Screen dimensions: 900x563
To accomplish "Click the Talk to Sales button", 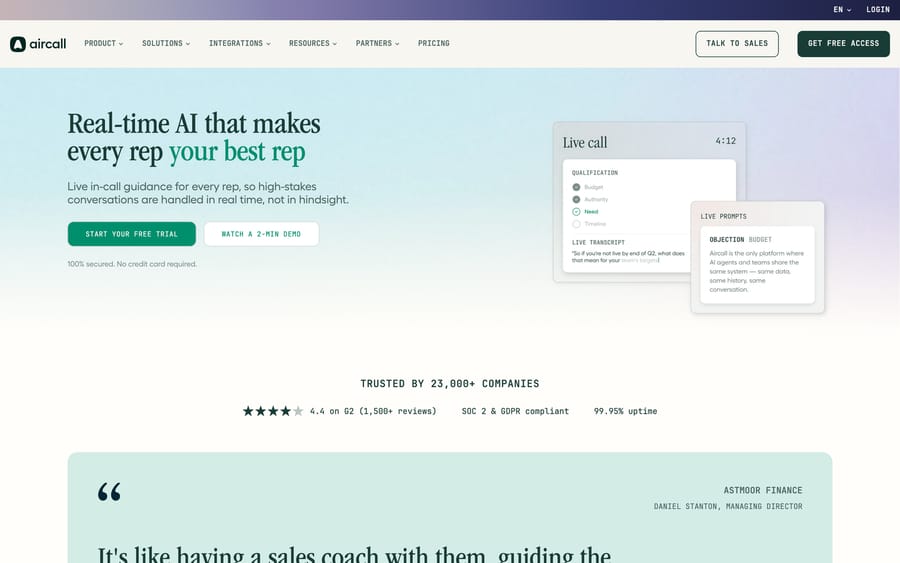I will click(x=737, y=44).
